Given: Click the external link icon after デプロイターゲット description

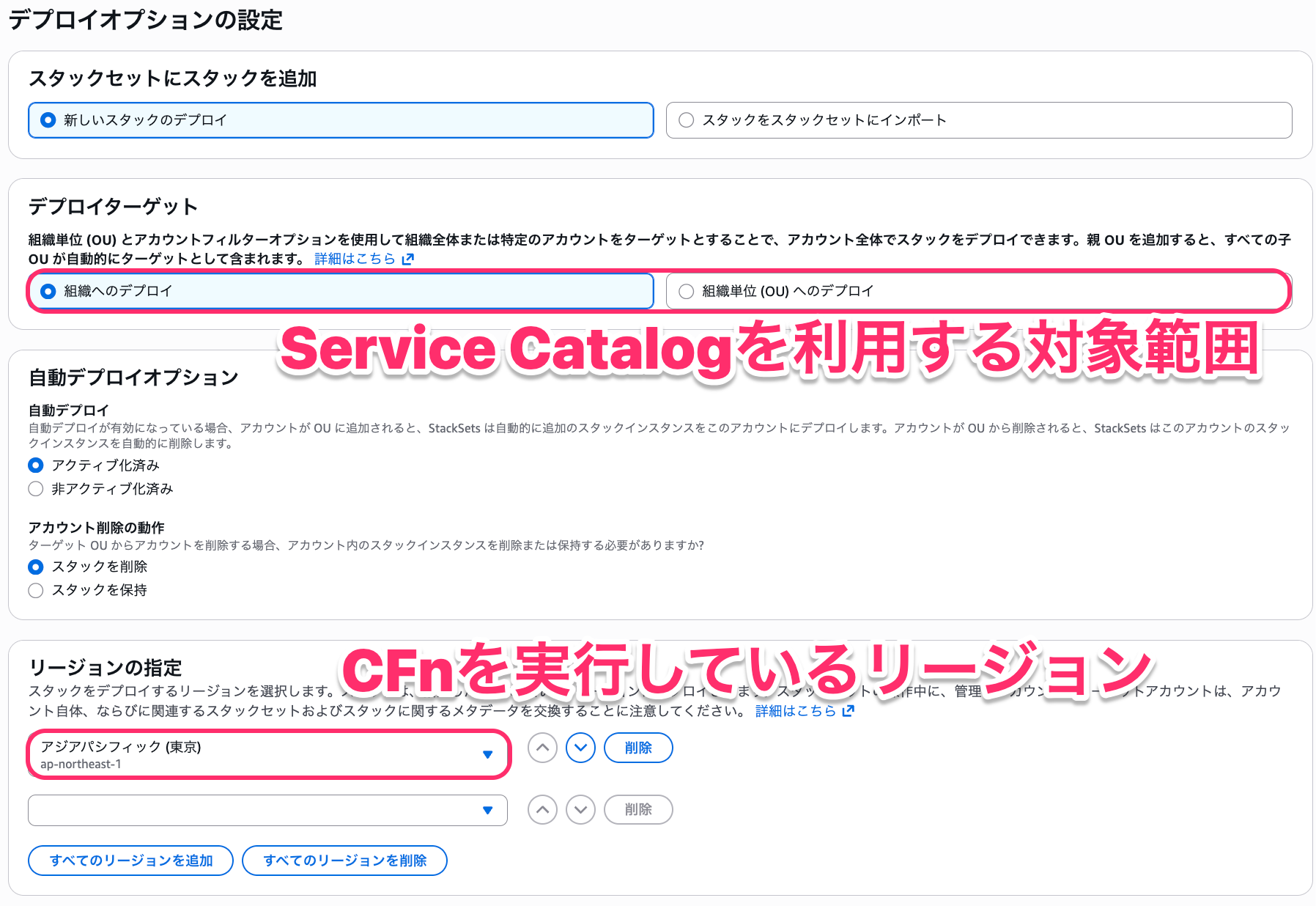Looking at the screenshot, I should (x=410, y=259).
